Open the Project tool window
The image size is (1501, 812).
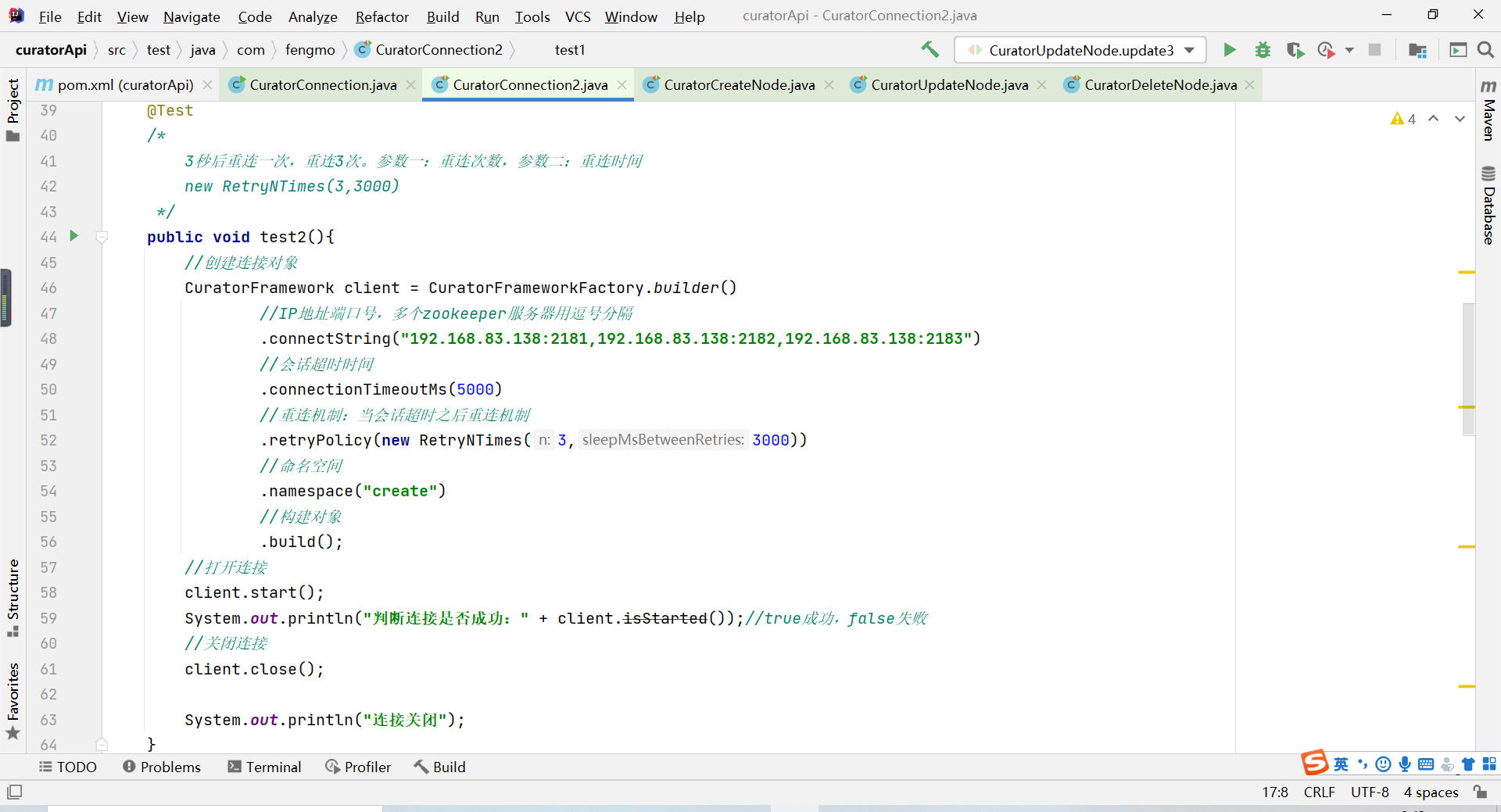point(13,109)
